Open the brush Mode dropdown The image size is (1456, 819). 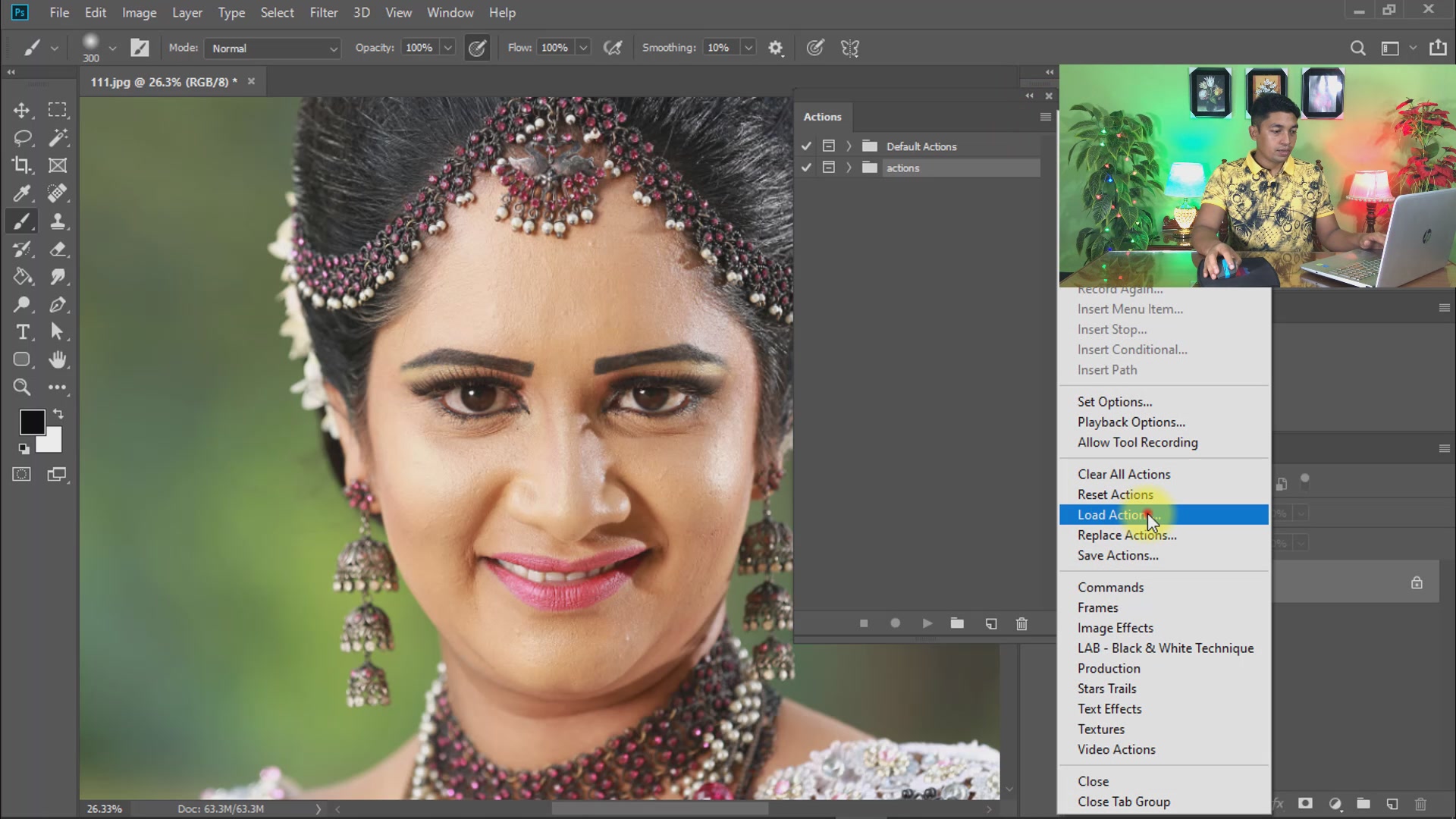tap(273, 49)
